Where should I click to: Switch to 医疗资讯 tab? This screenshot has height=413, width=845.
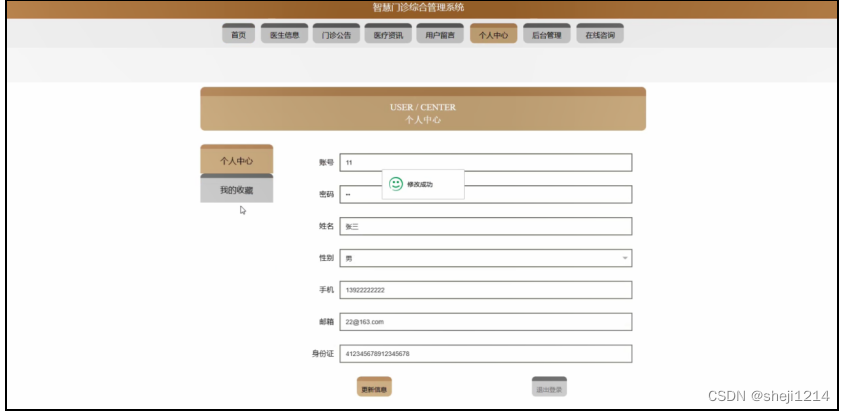coord(388,33)
